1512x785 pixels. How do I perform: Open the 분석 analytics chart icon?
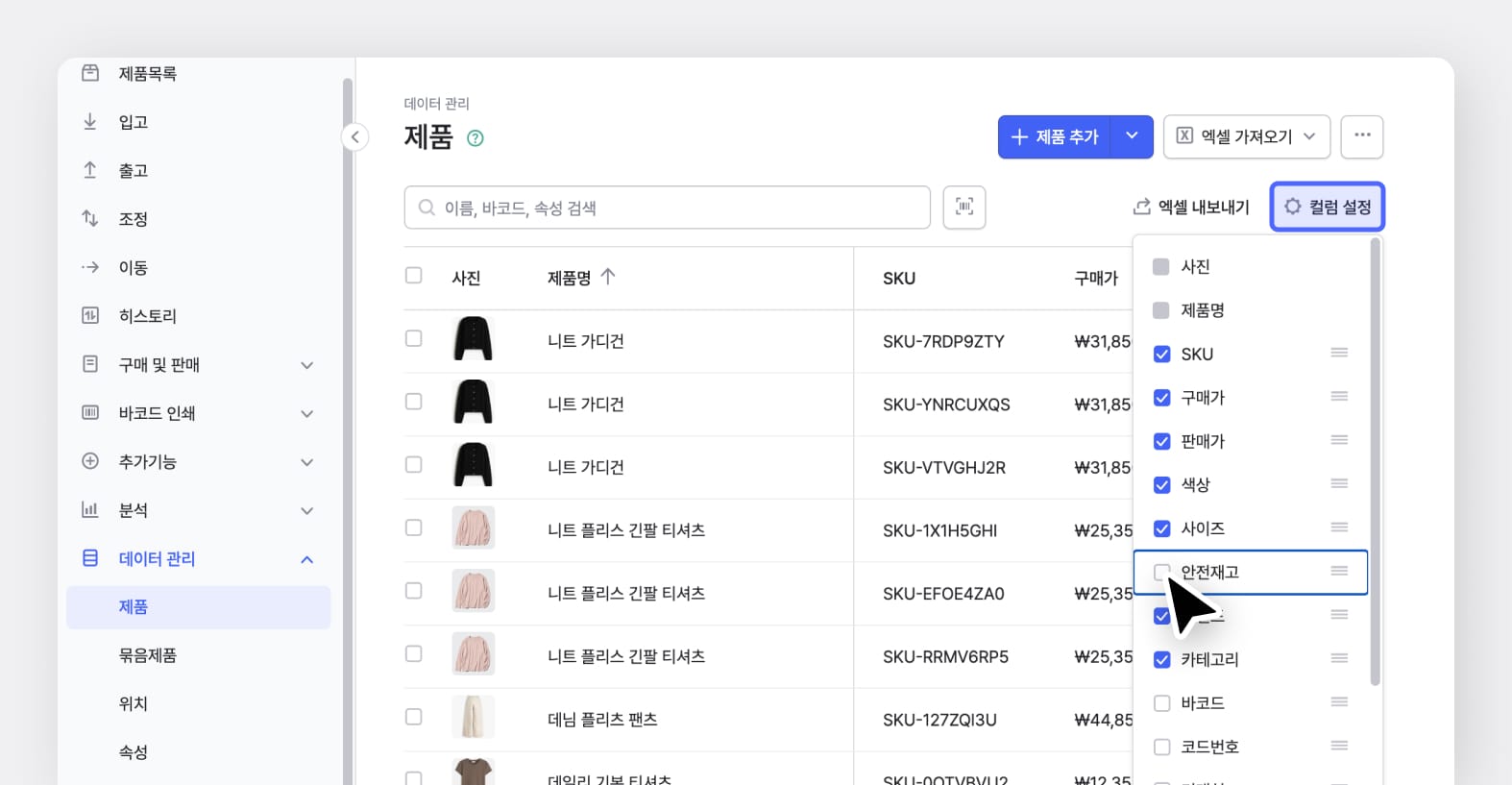click(89, 510)
